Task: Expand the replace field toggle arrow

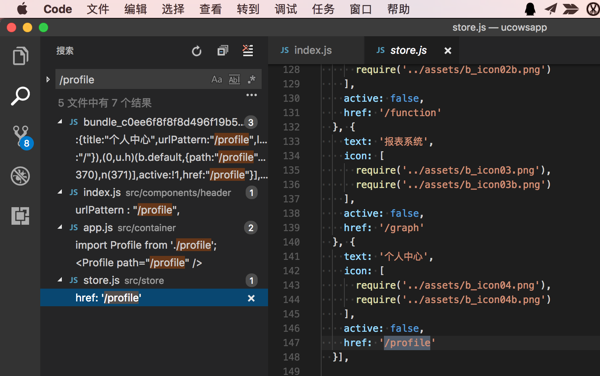Action: [48, 80]
